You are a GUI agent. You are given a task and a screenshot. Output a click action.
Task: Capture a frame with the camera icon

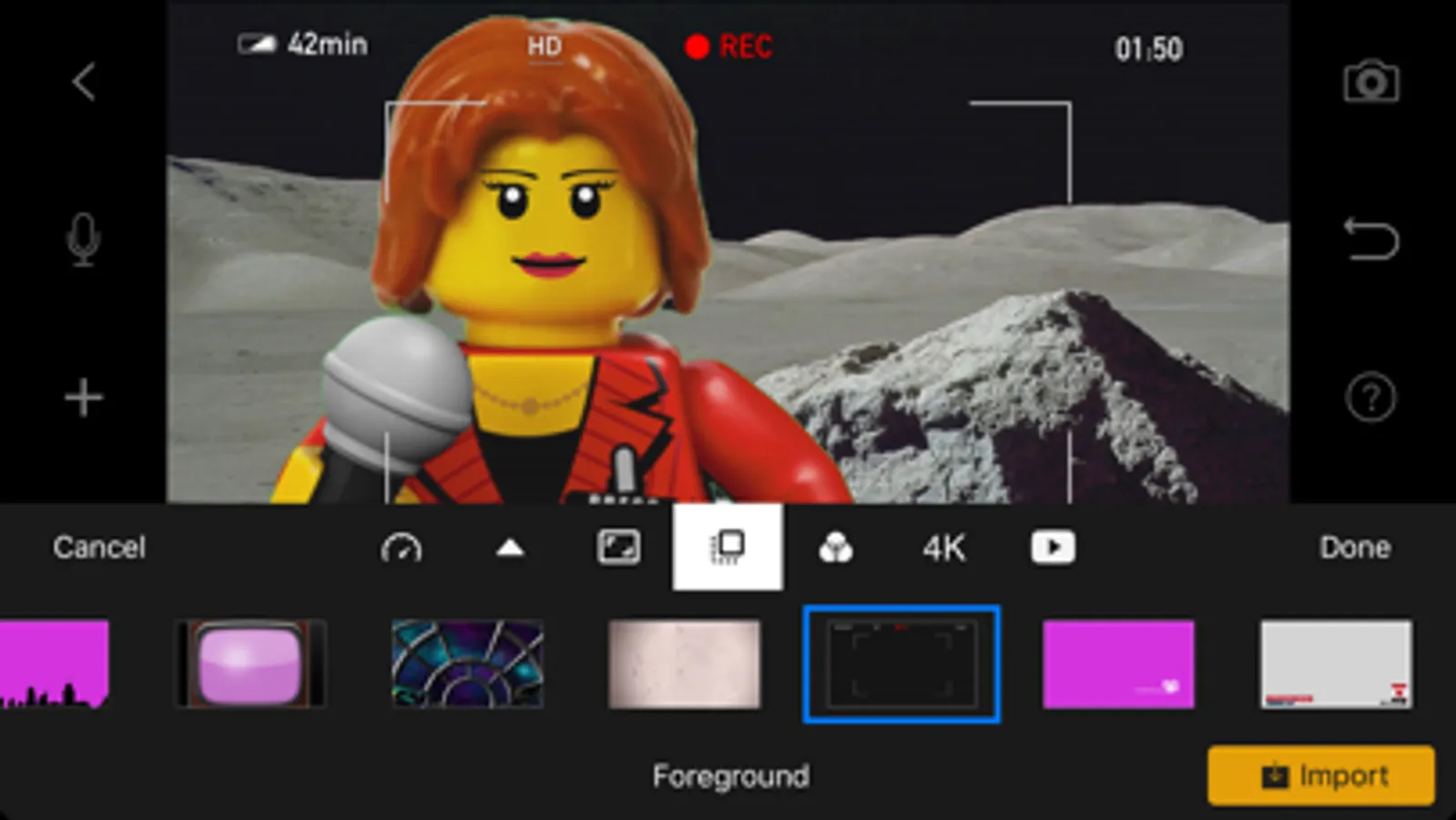coord(1370,82)
